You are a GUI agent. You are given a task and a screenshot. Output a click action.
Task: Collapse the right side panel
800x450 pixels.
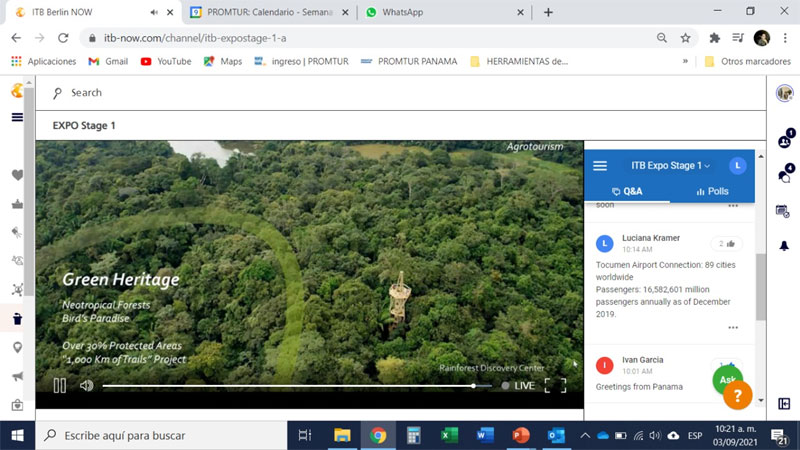pyautogui.click(x=784, y=404)
